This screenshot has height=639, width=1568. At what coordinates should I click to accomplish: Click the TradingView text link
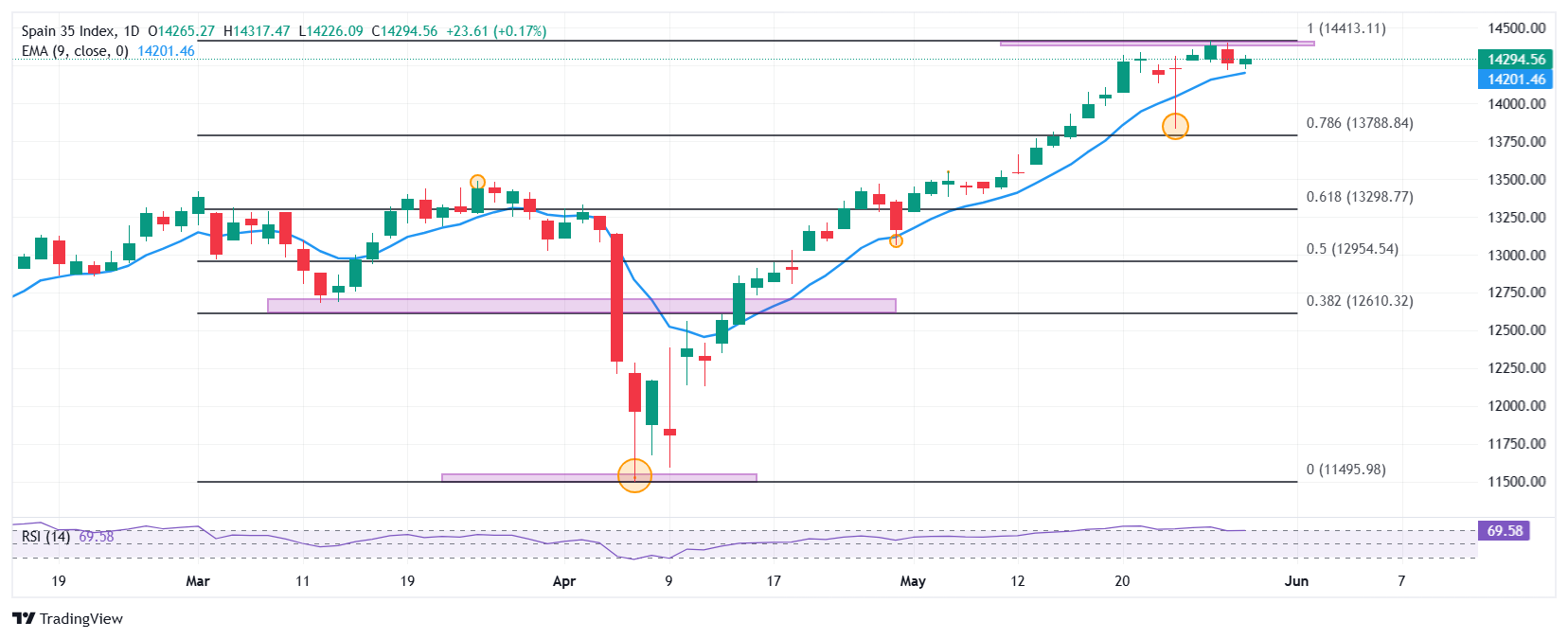[81, 618]
